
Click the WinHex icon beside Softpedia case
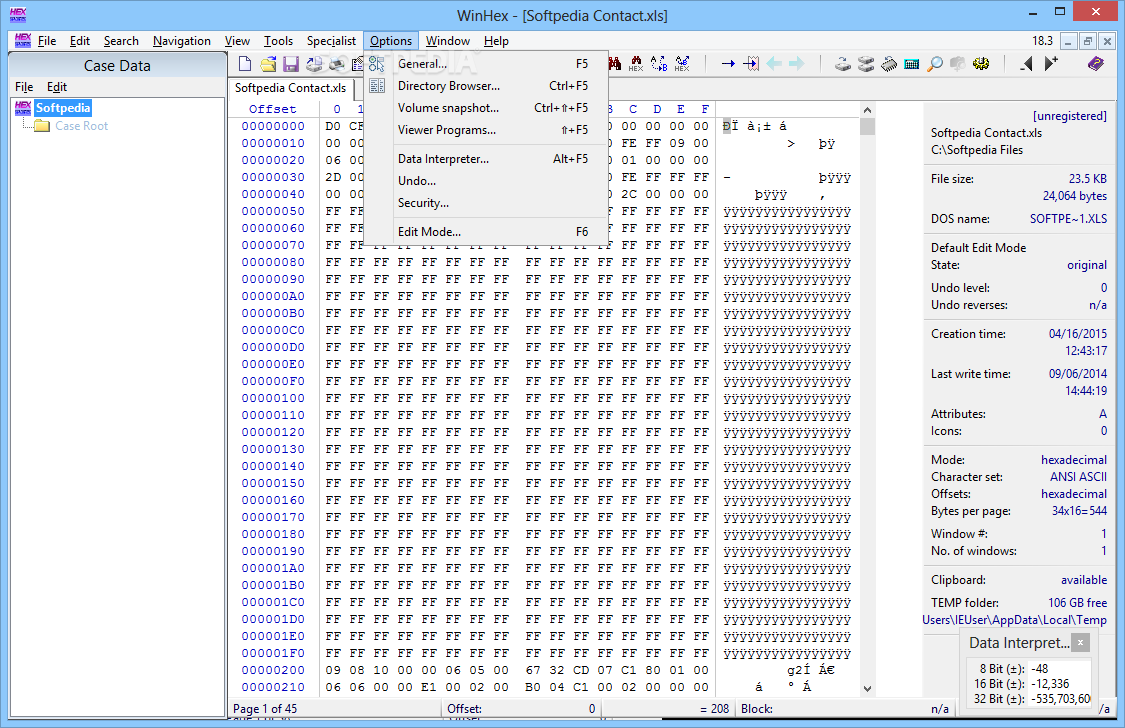click(23, 108)
